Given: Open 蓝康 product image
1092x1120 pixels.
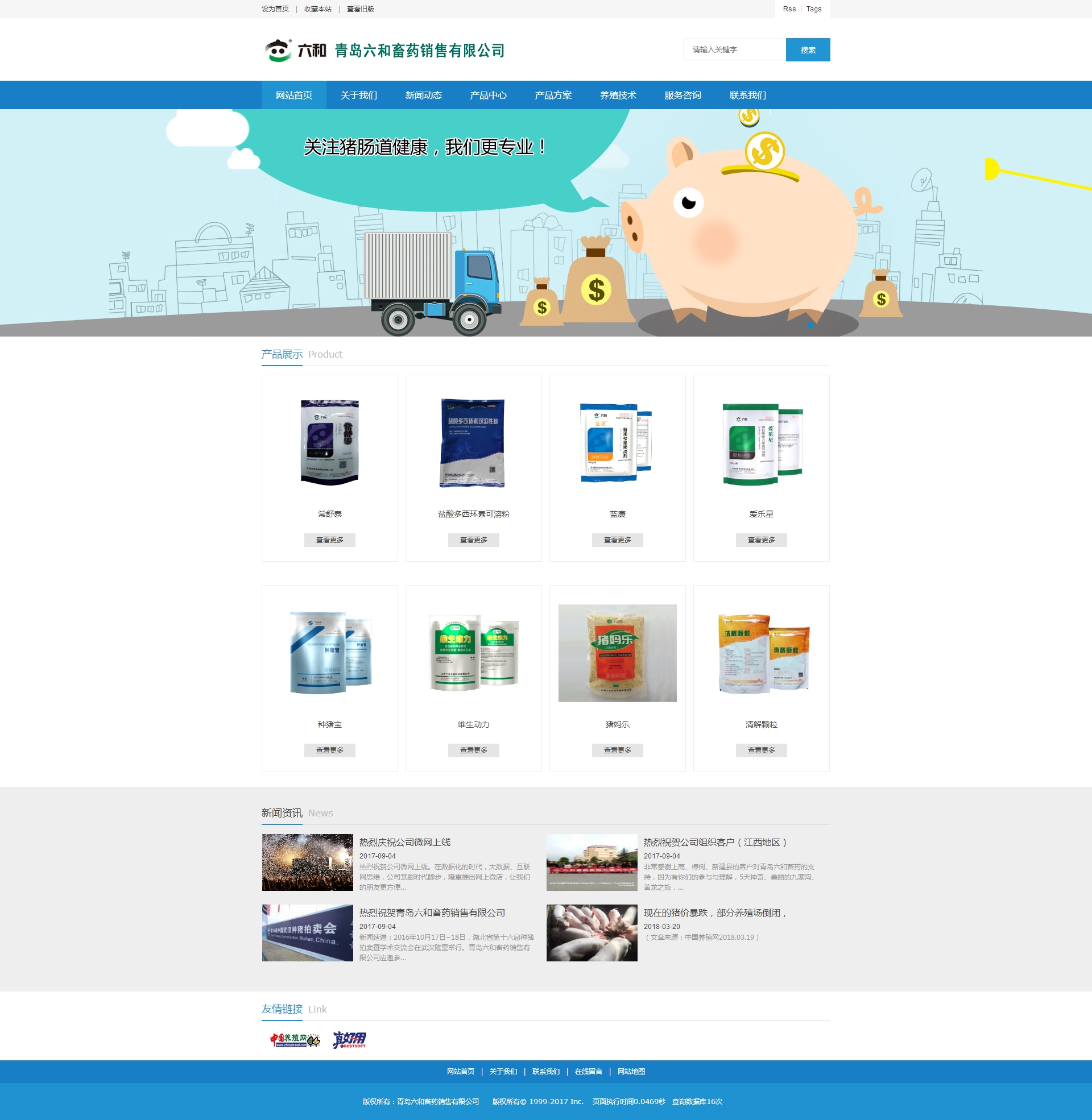Looking at the screenshot, I should pos(617,442).
